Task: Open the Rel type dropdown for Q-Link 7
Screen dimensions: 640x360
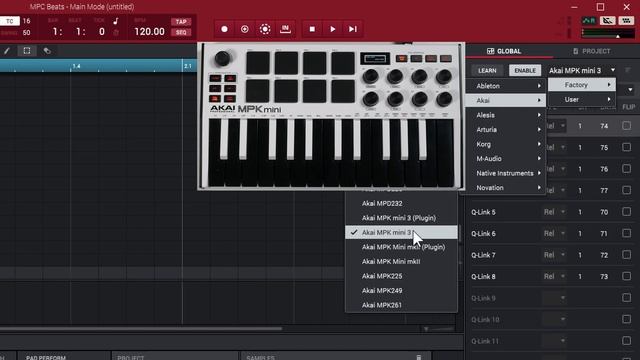Action: (x=554, y=255)
